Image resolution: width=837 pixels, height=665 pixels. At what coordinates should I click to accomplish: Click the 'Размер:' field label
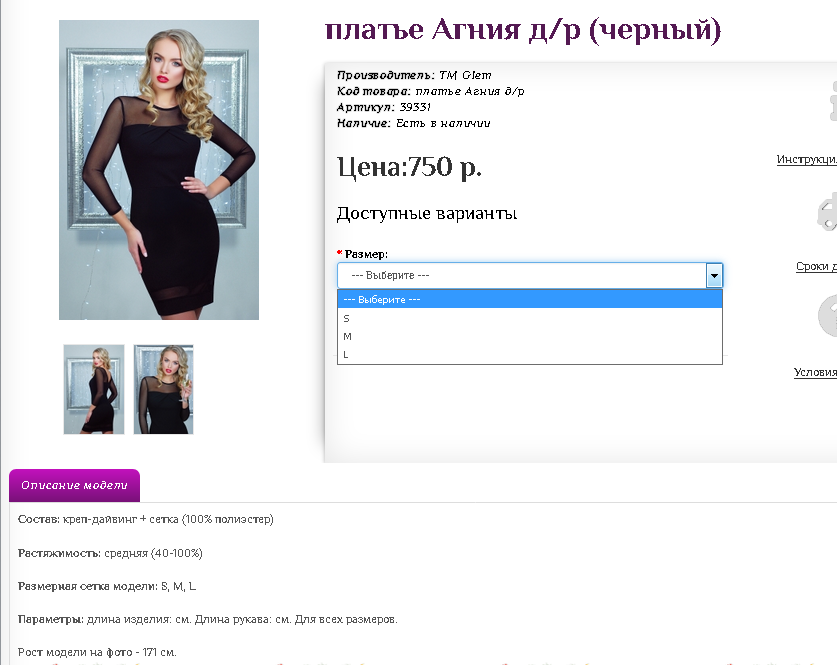tap(366, 254)
